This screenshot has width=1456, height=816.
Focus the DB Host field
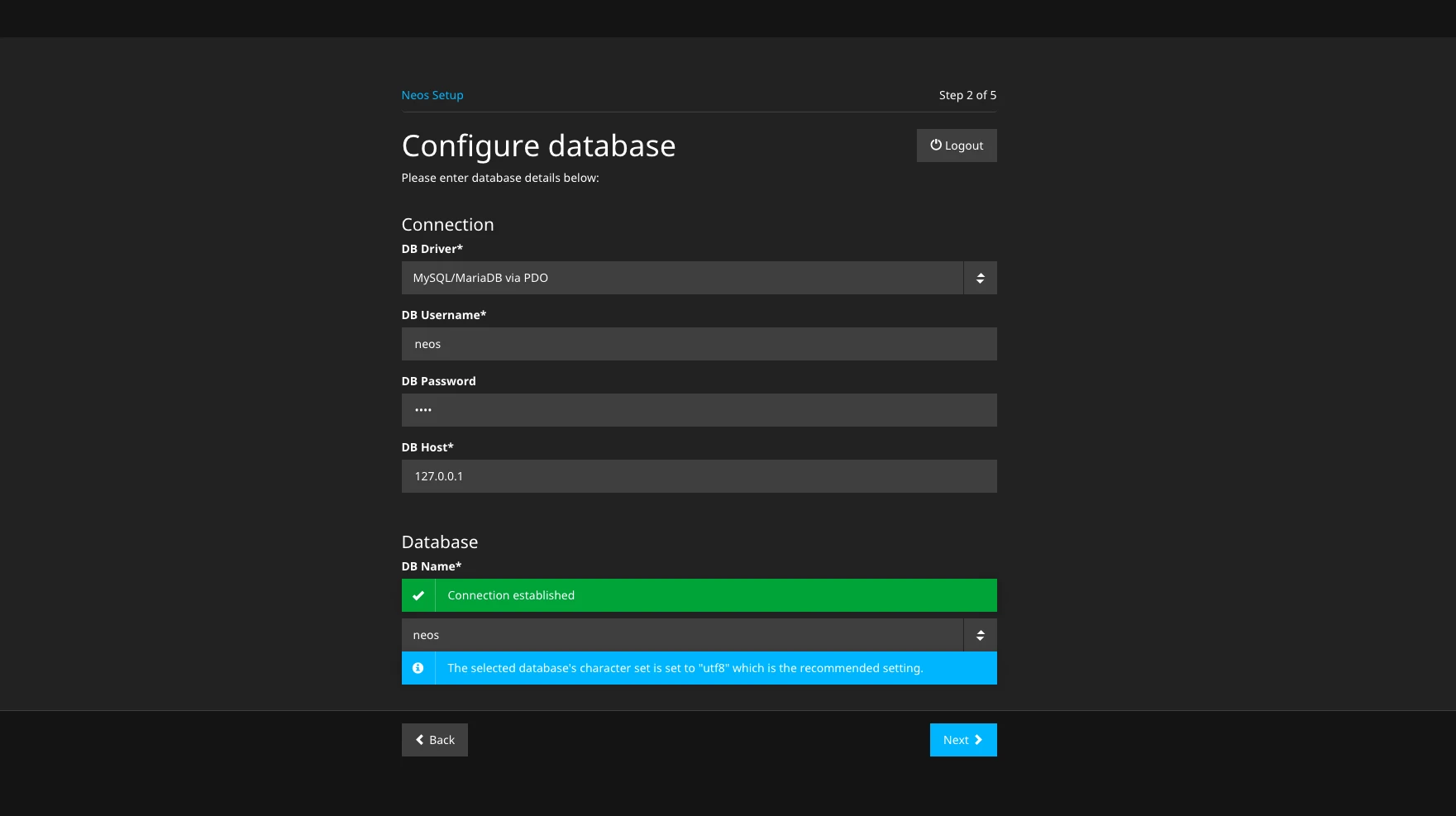(x=699, y=476)
